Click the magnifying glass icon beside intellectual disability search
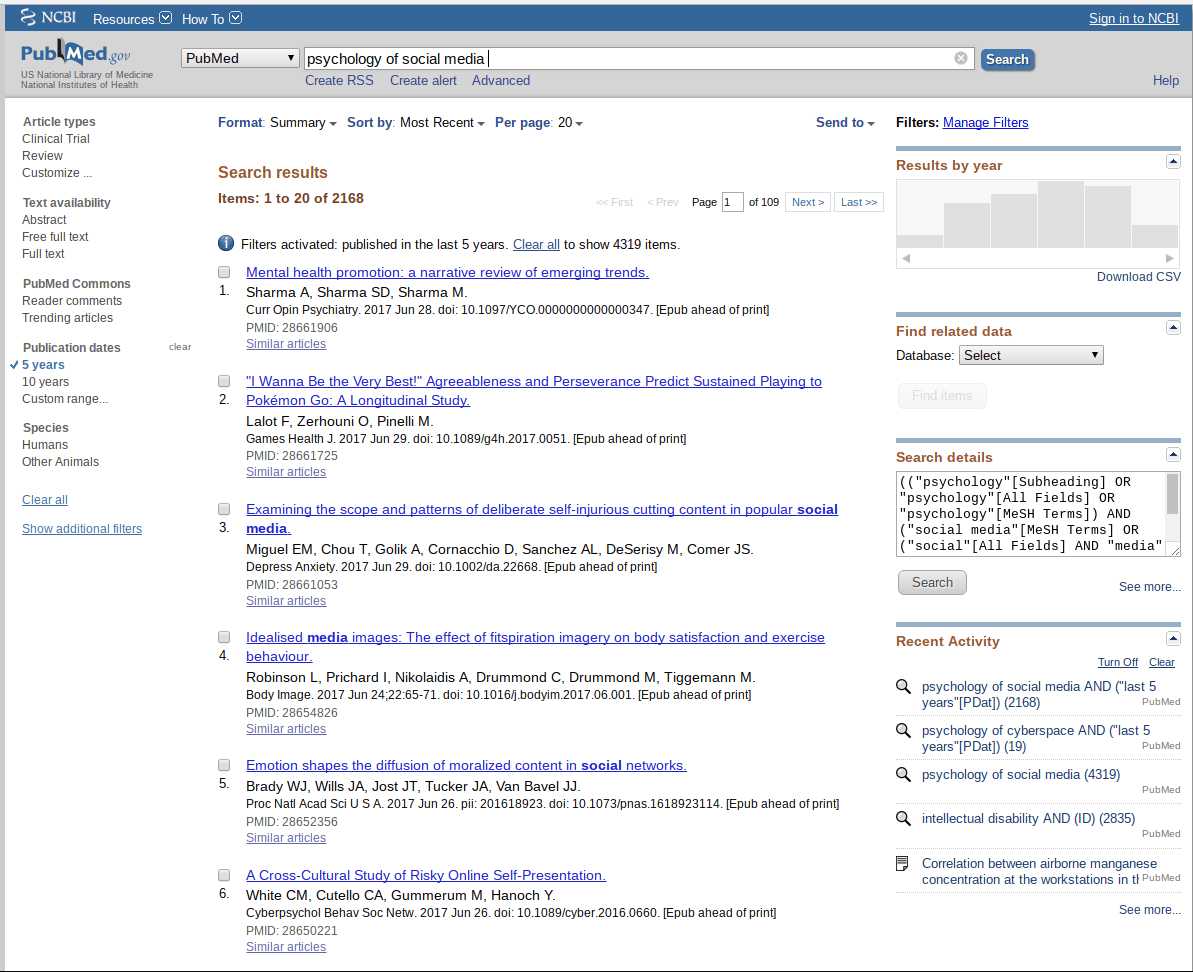This screenshot has width=1193, height=972. (x=903, y=819)
